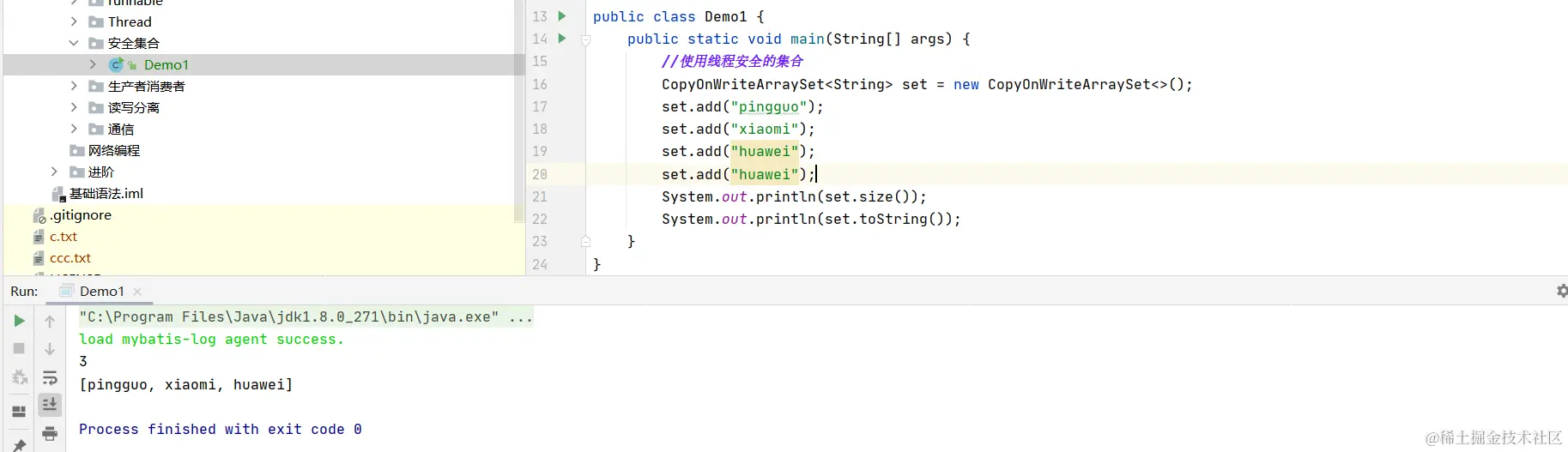This screenshot has height=452, width=1568.
Task: Select the Demo1 tab in Run panel
Action: pyautogui.click(x=101, y=292)
